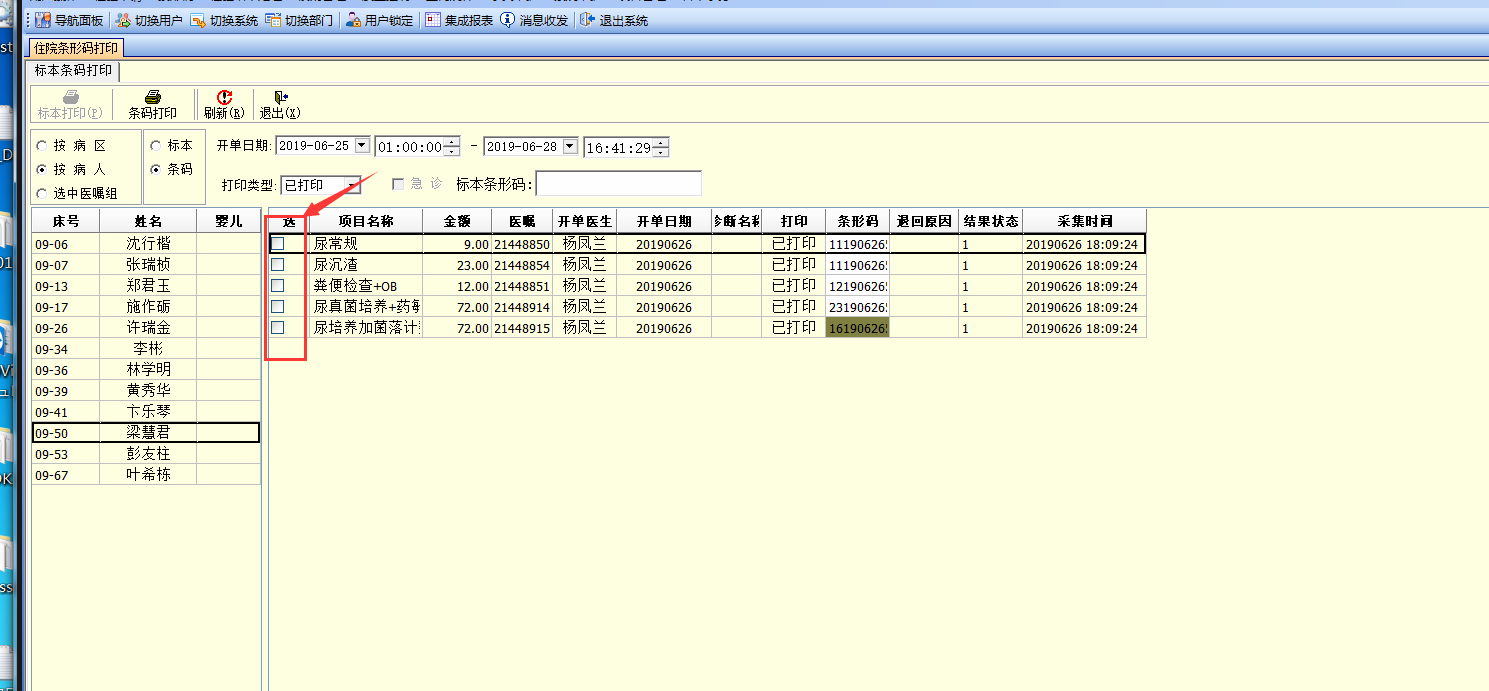
Task: Click the 项目名称 column header
Action: point(366,221)
